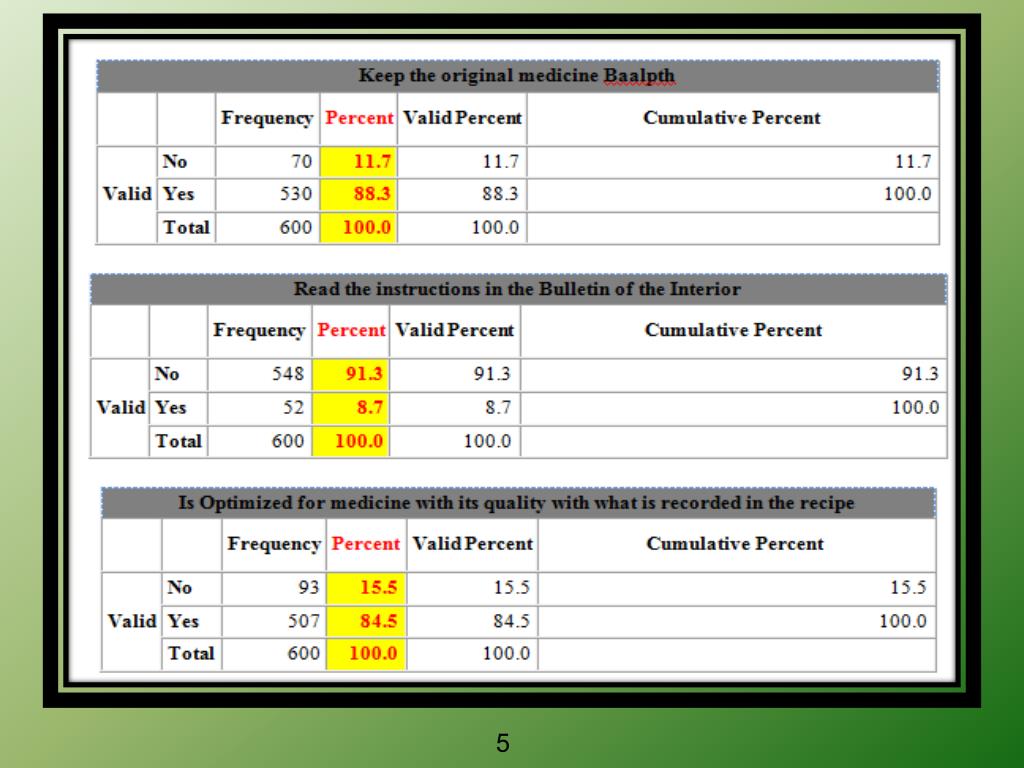Click the No row label beside 548

(x=167, y=374)
